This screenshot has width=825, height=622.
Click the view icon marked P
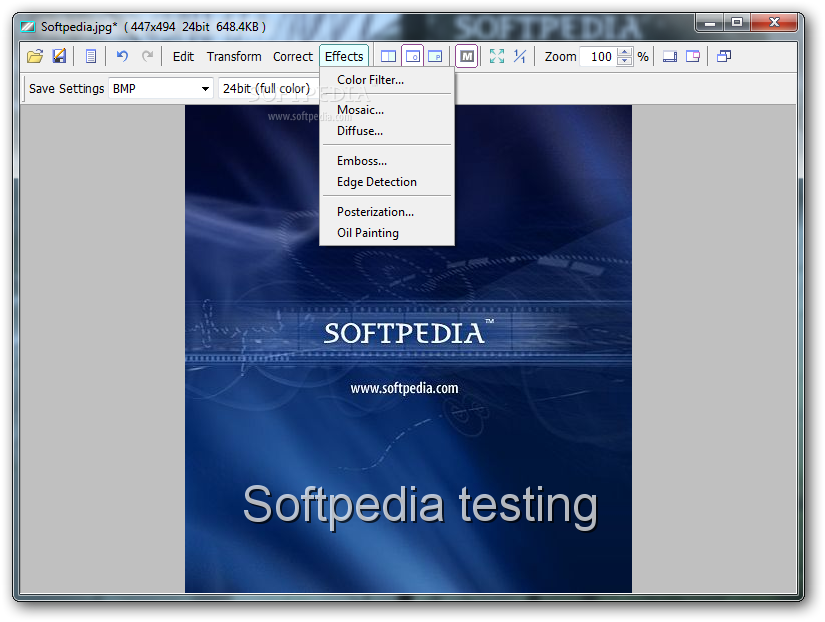tap(435, 56)
